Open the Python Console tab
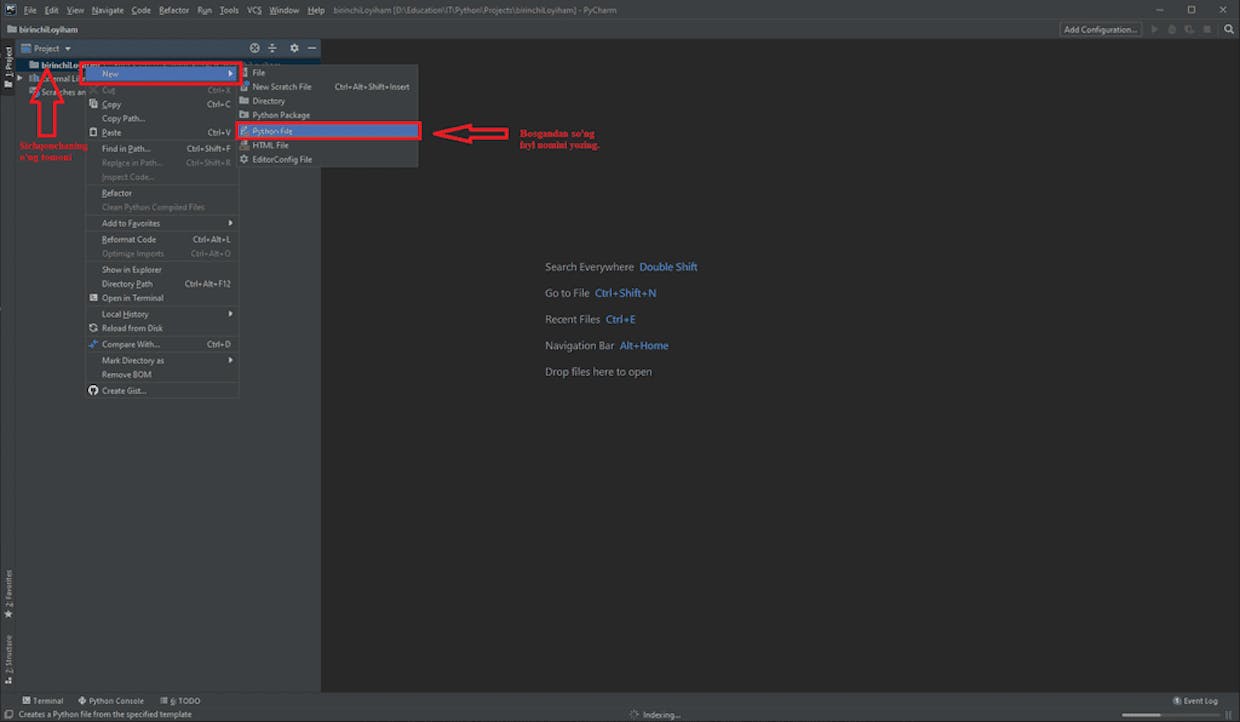This screenshot has height=722, width=1240. (x=110, y=701)
